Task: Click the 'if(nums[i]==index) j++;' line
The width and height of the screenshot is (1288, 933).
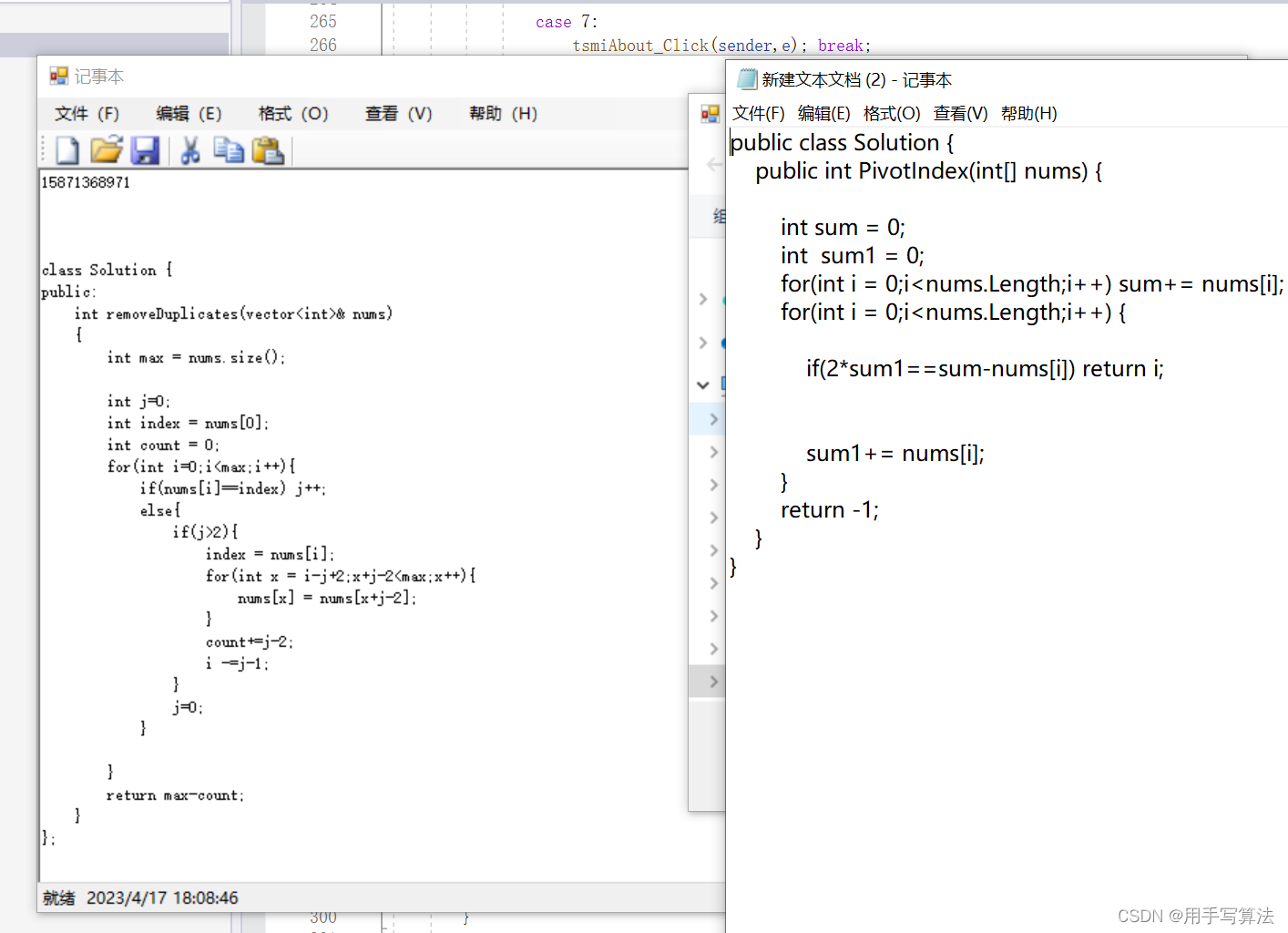Action: (x=233, y=488)
